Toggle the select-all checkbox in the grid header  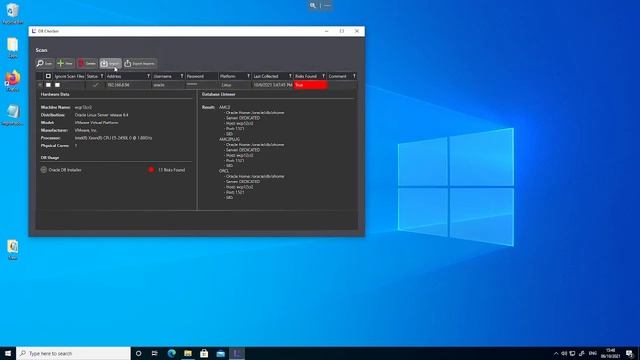pyautogui.click(x=48, y=76)
